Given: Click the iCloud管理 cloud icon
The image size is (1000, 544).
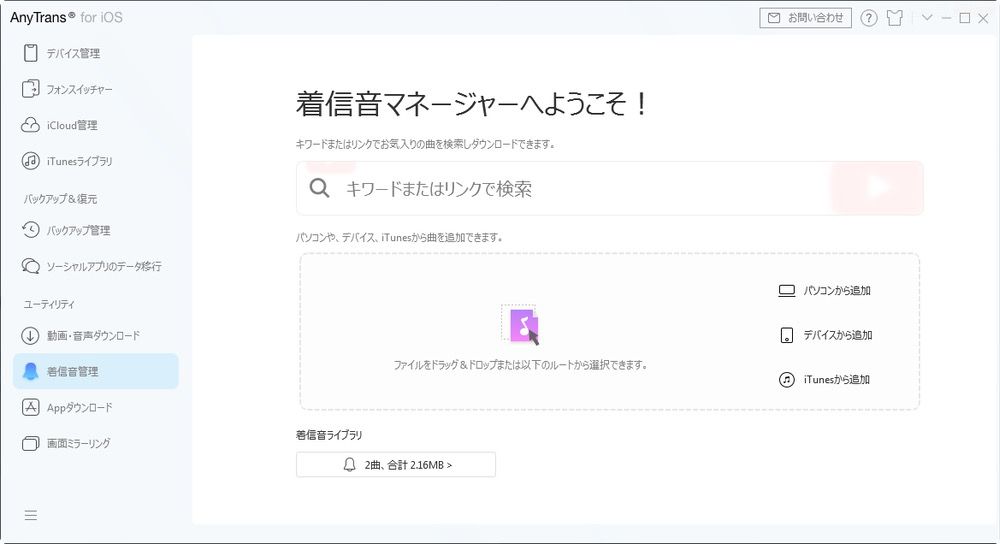Looking at the screenshot, I should pyautogui.click(x=30, y=125).
